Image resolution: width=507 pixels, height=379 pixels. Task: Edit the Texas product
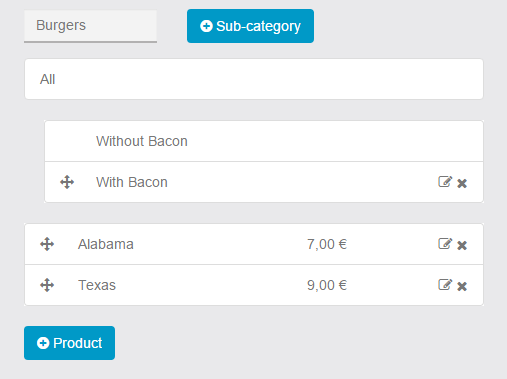(x=445, y=285)
